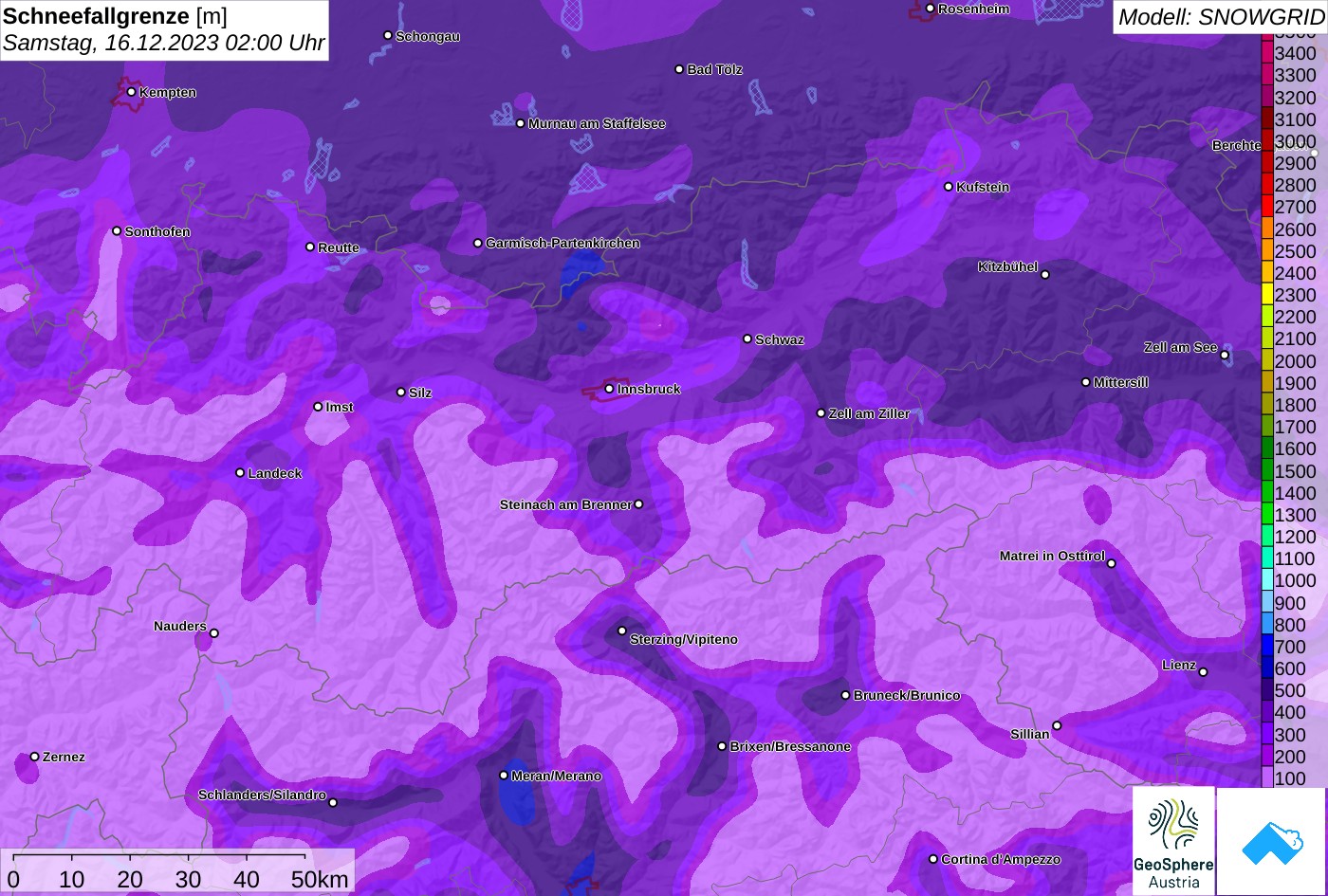Click the Bad Tölz marker dot
The width and height of the screenshot is (1328, 896).
tap(679, 69)
